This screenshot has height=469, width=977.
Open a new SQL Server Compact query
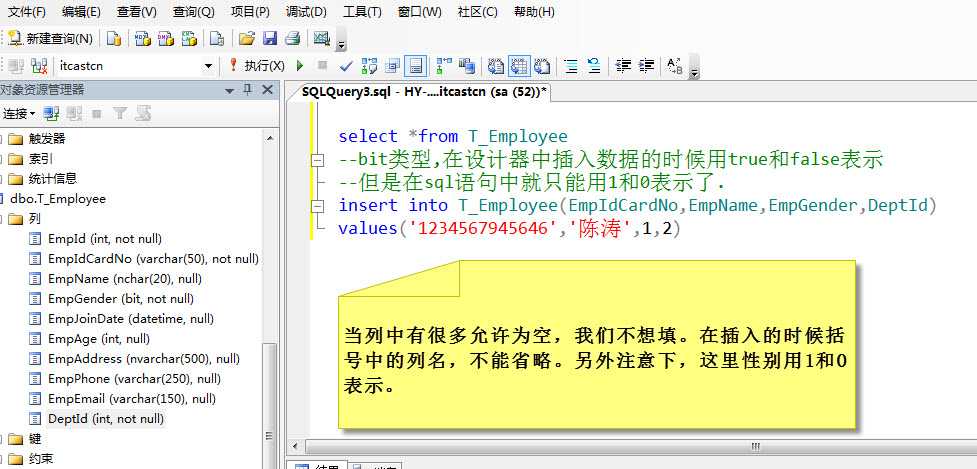pos(216,39)
